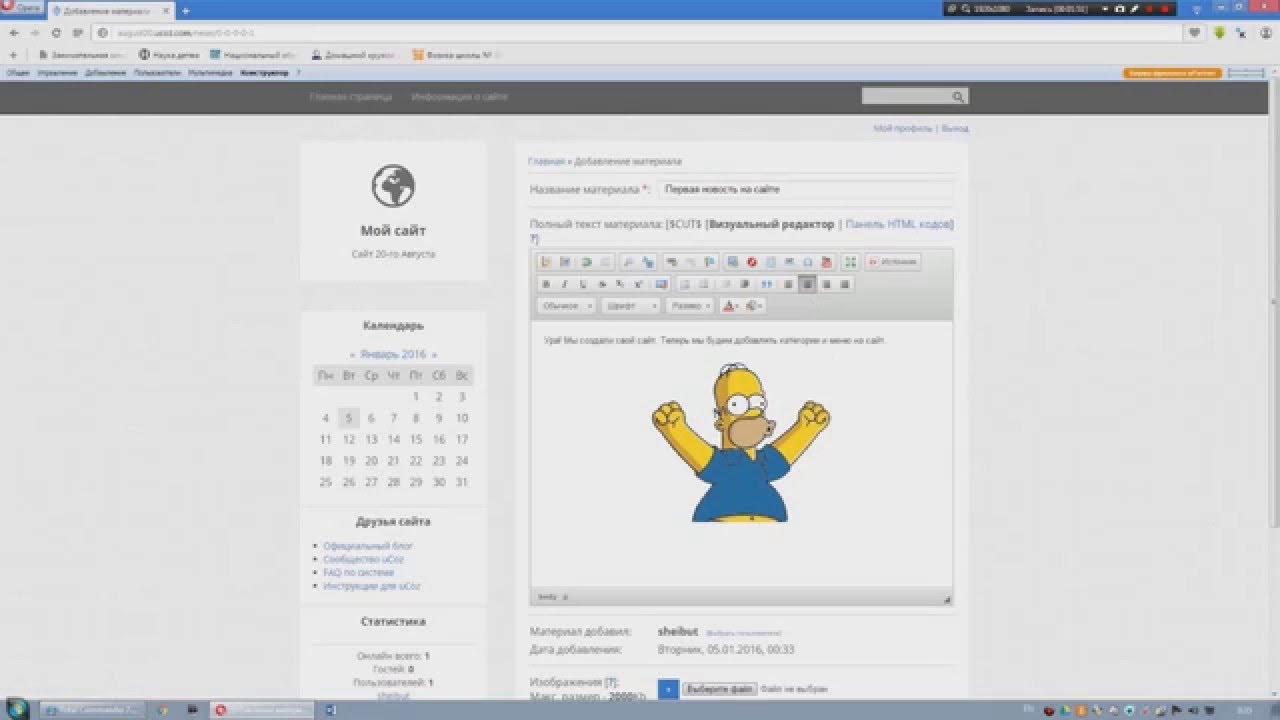Edit the Название материала input field
The image size is (1280, 720).
click(805, 189)
